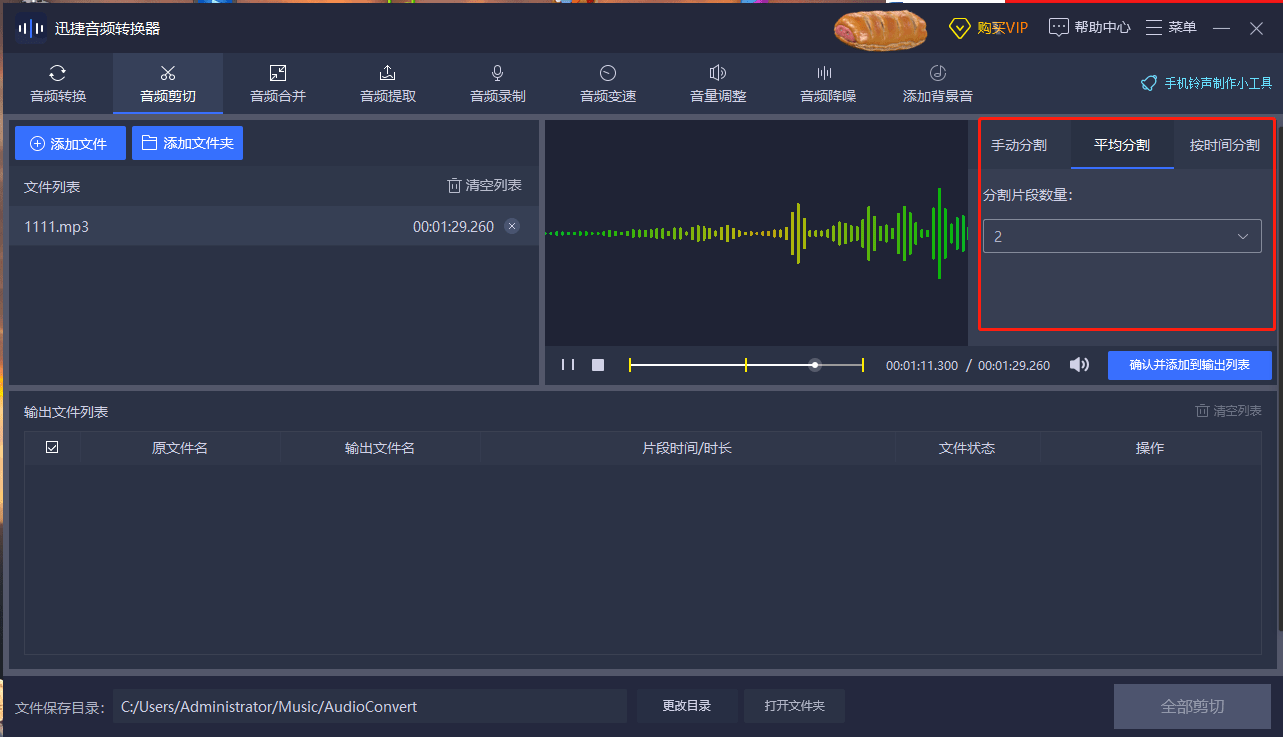Screen dimensions: 1283x737
Task: Click the audio waveform display
Action: (x=756, y=233)
